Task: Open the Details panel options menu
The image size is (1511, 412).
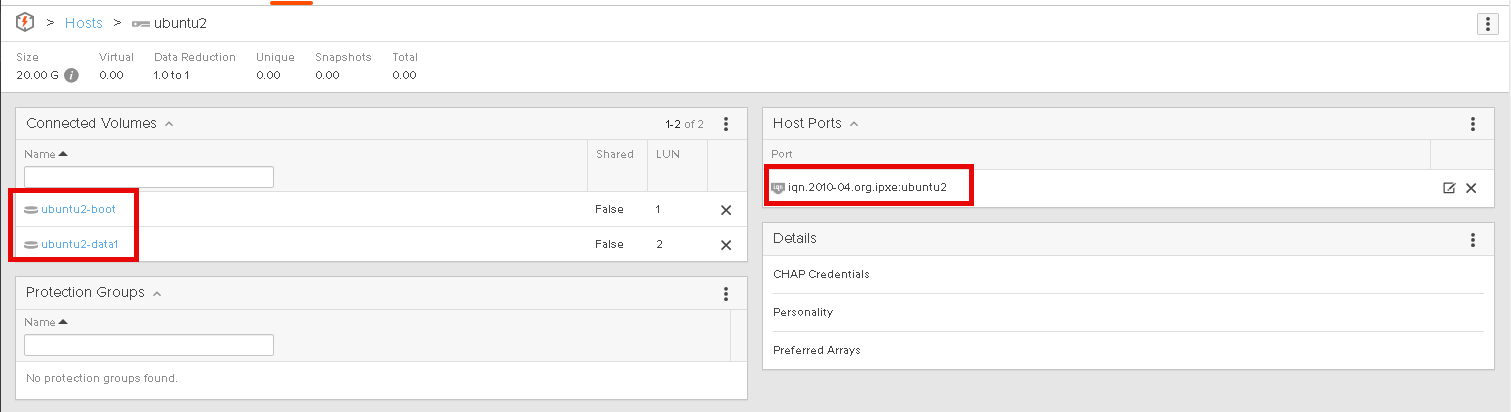Action: point(1472,240)
